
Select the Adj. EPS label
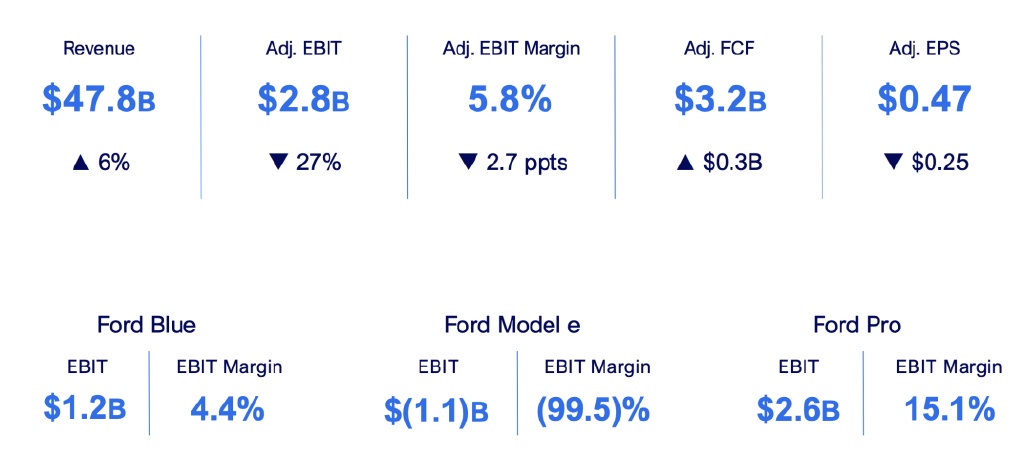pos(924,48)
